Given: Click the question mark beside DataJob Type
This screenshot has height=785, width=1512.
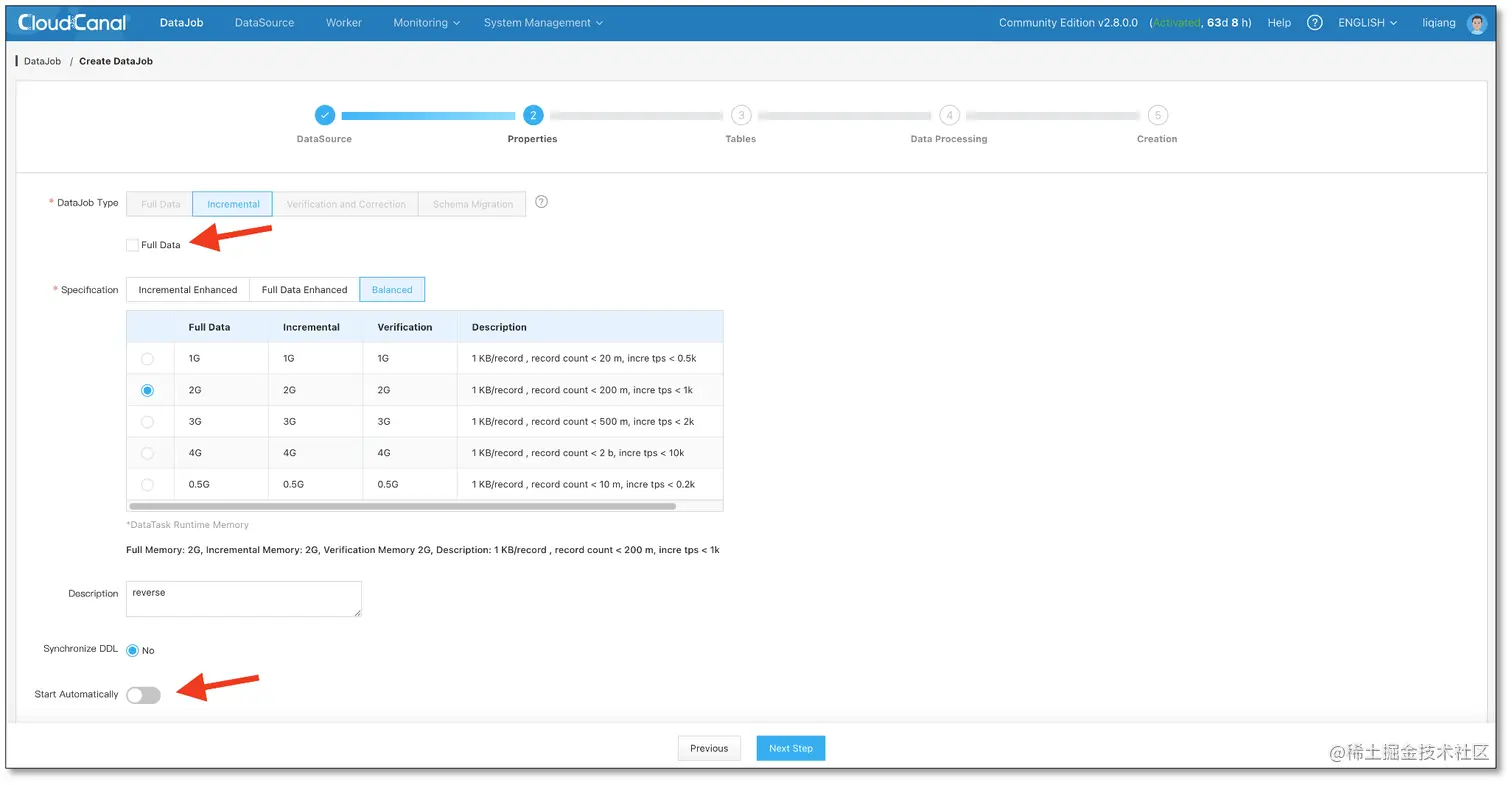Looking at the screenshot, I should (x=541, y=202).
